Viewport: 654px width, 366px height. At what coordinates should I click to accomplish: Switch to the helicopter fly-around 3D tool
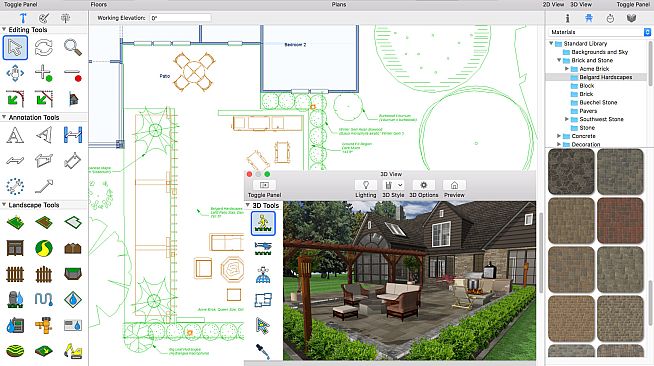coord(263,248)
